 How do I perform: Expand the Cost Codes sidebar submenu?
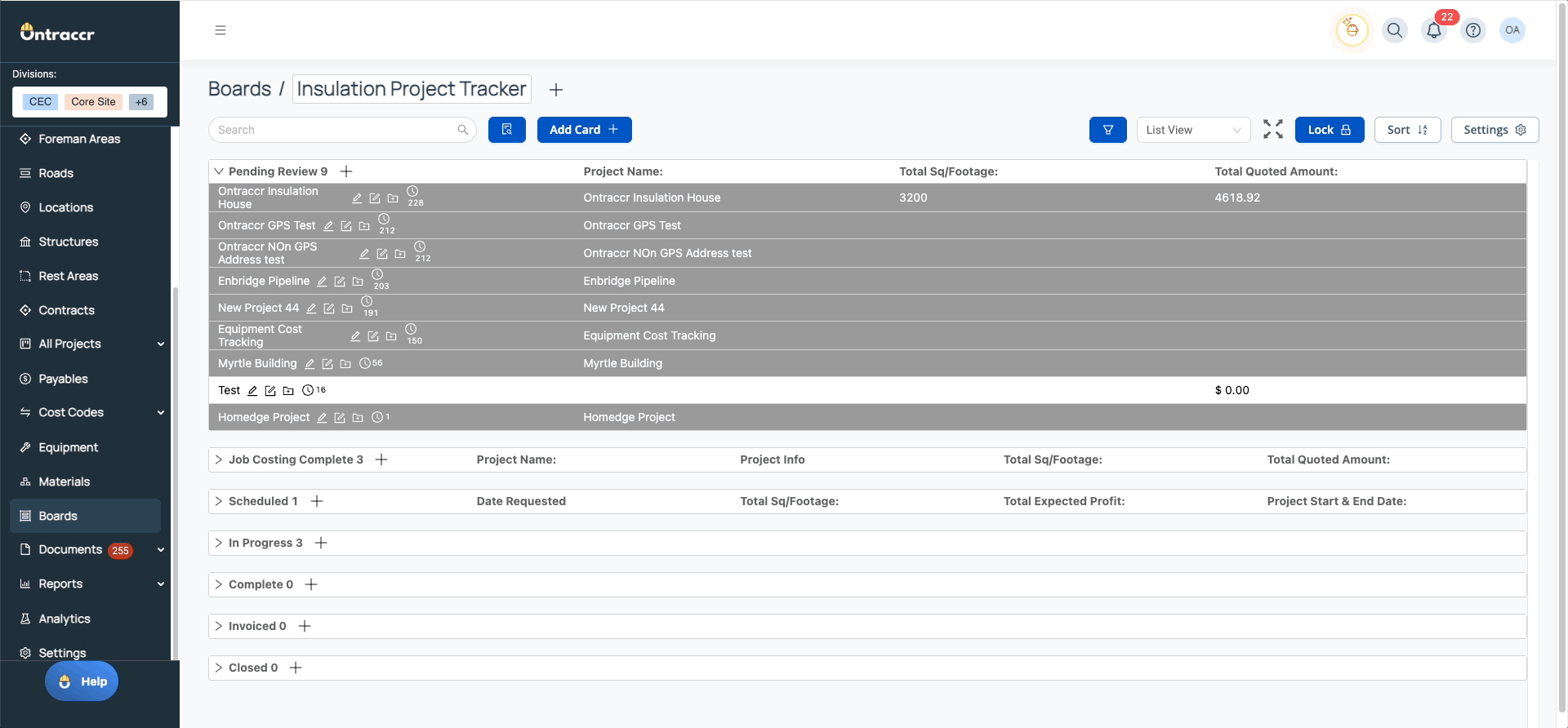click(x=161, y=413)
